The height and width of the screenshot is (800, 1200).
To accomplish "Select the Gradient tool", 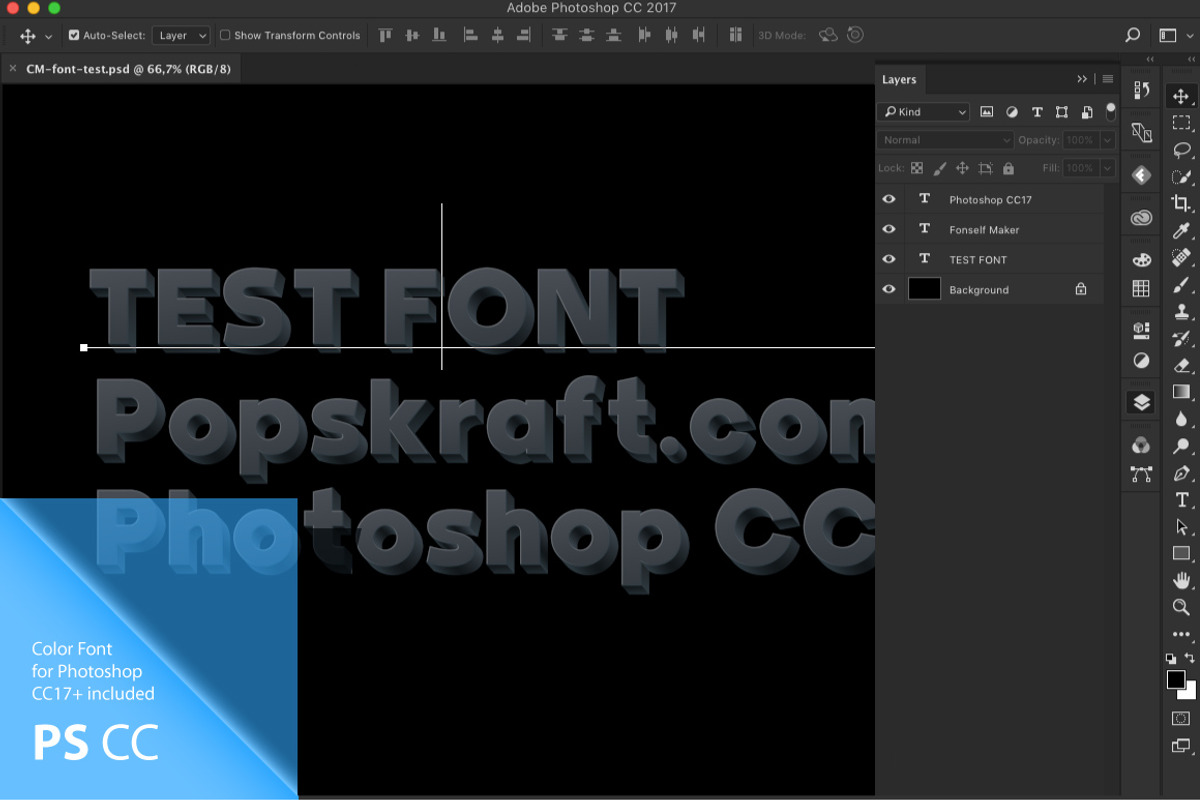I will coord(1181,392).
